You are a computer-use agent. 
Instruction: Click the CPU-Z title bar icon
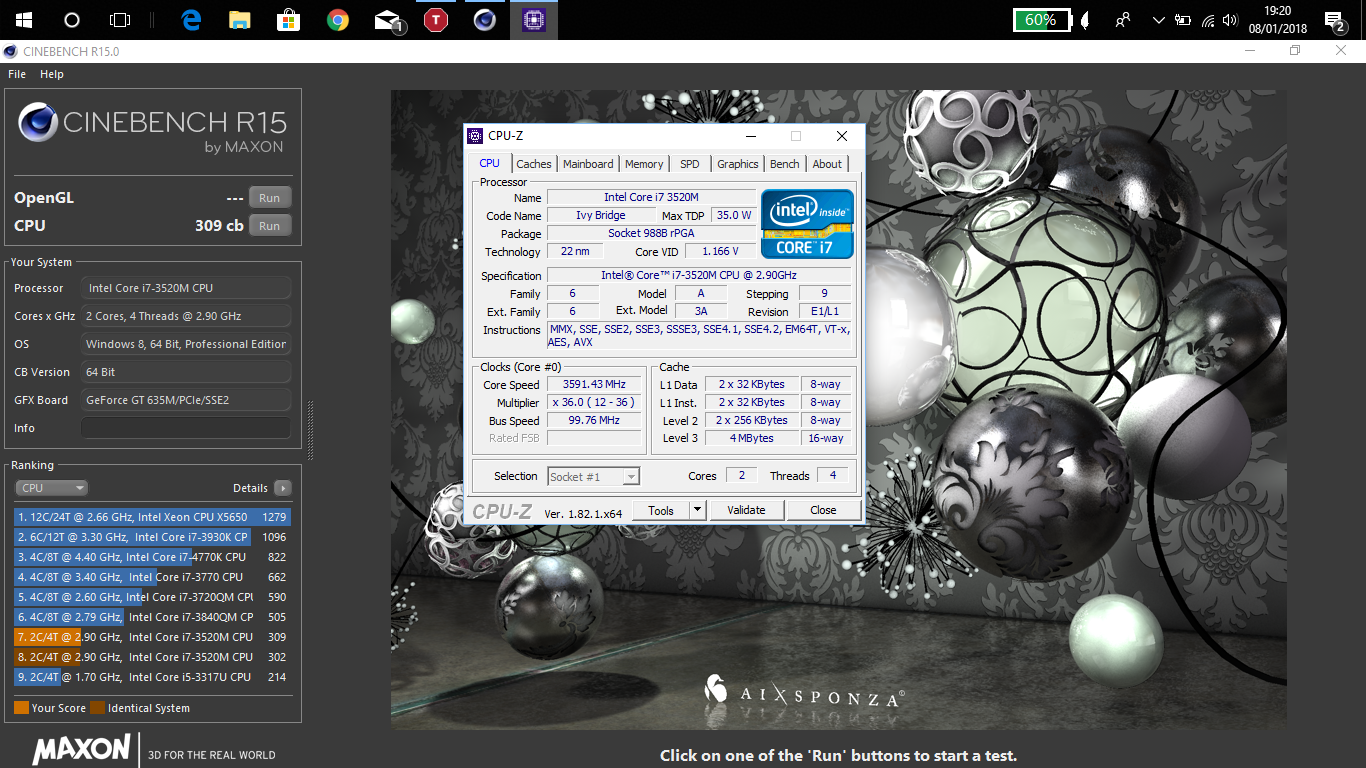click(x=476, y=136)
